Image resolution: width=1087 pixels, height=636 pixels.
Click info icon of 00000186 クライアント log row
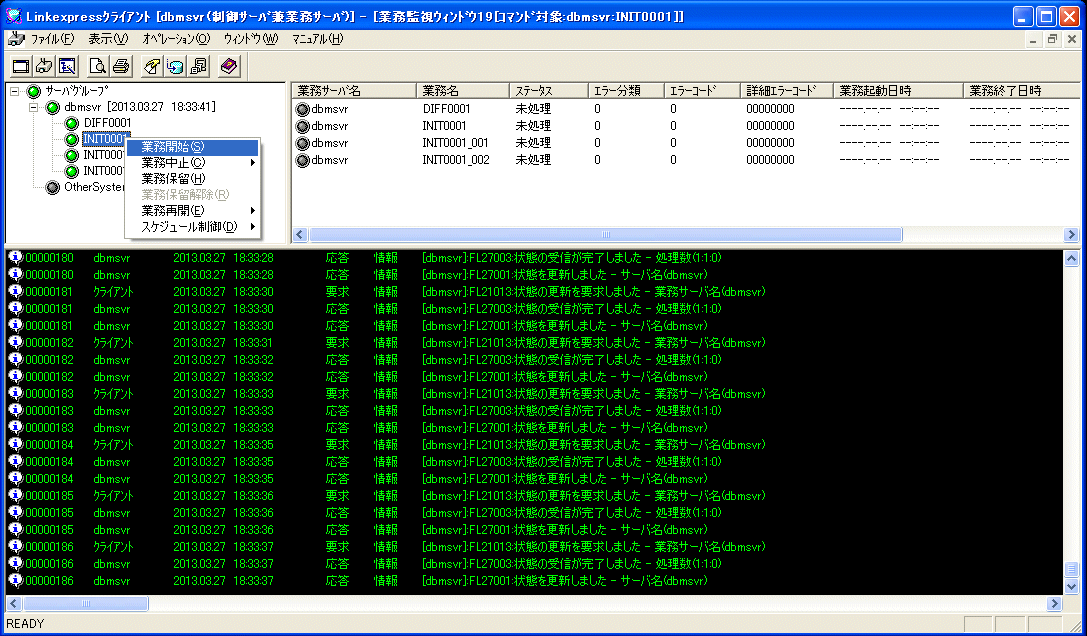coord(15,547)
